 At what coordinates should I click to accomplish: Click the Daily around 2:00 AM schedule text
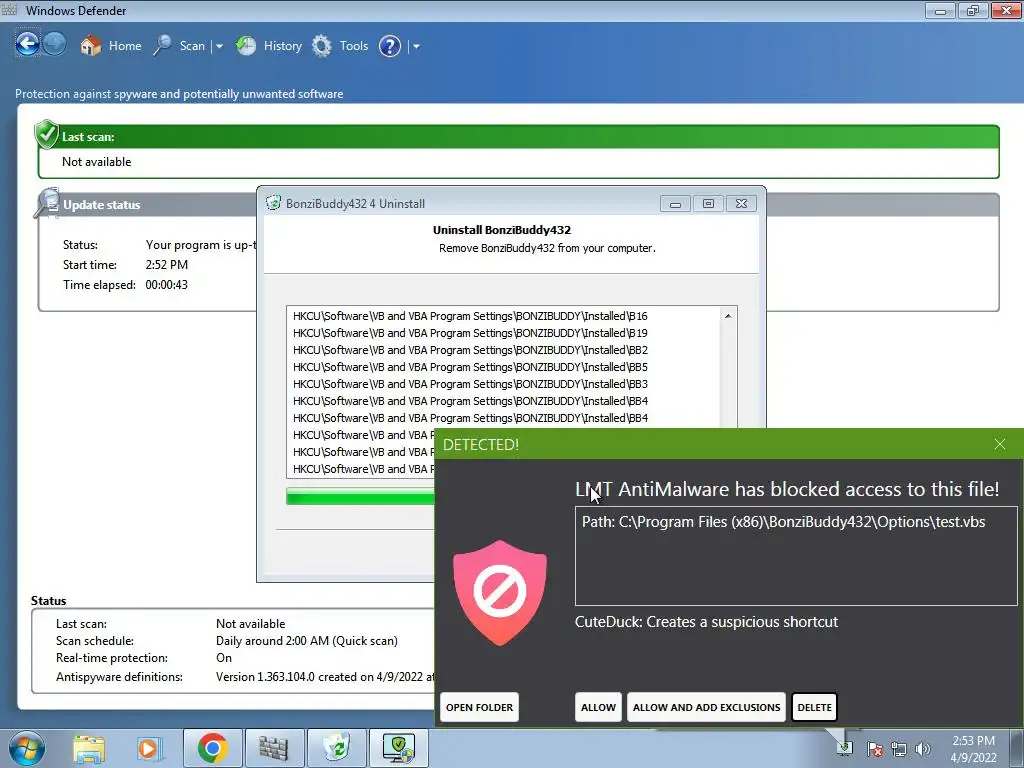tap(306, 641)
